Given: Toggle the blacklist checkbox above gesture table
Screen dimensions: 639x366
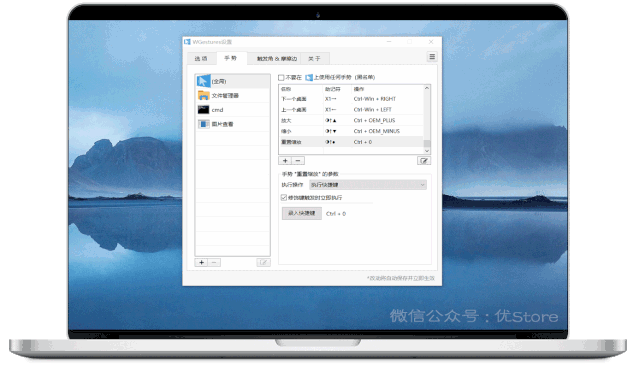Looking at the screenshot, I should tap(281, 77).
